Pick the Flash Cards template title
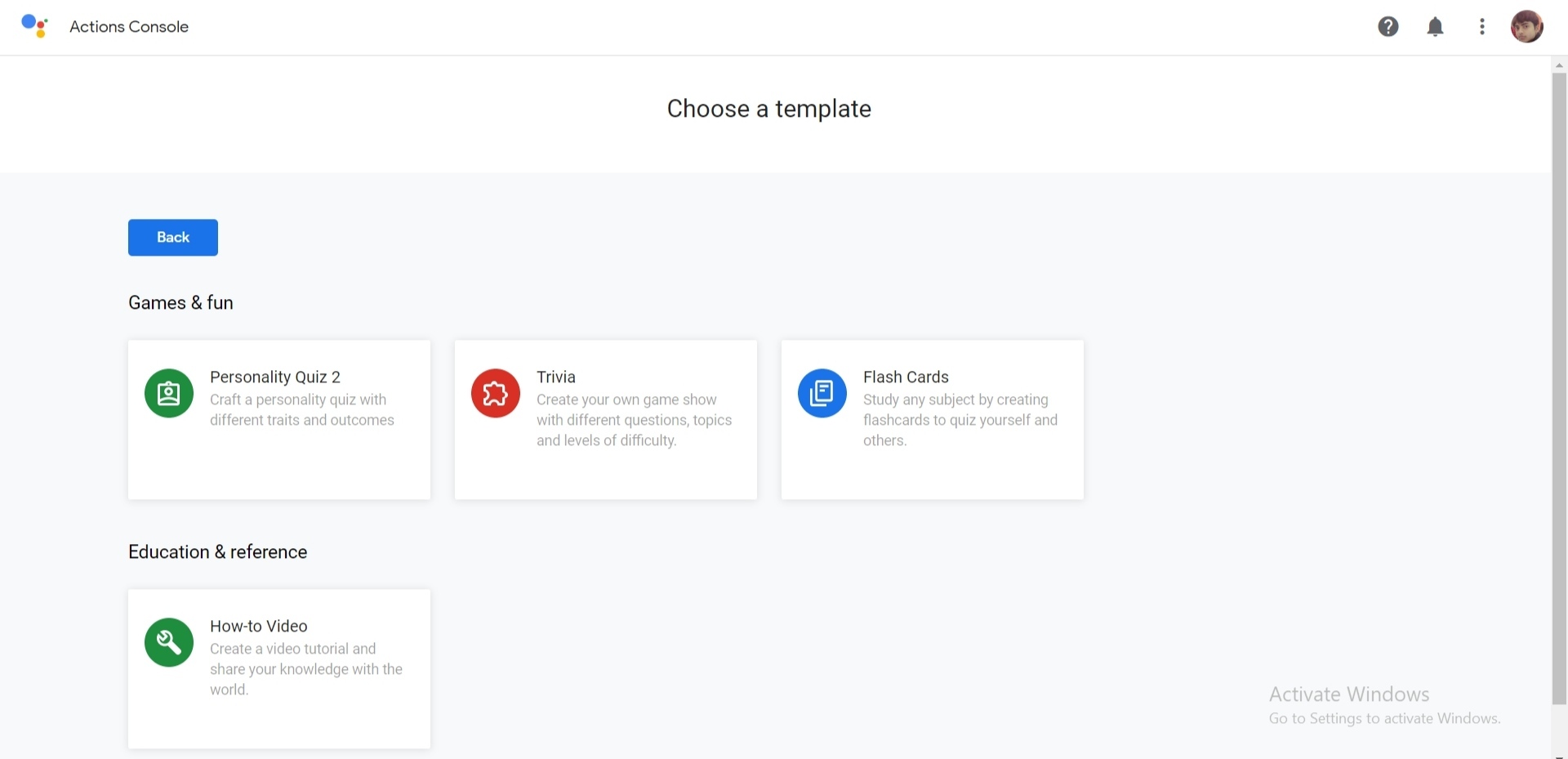 (906, 377)
